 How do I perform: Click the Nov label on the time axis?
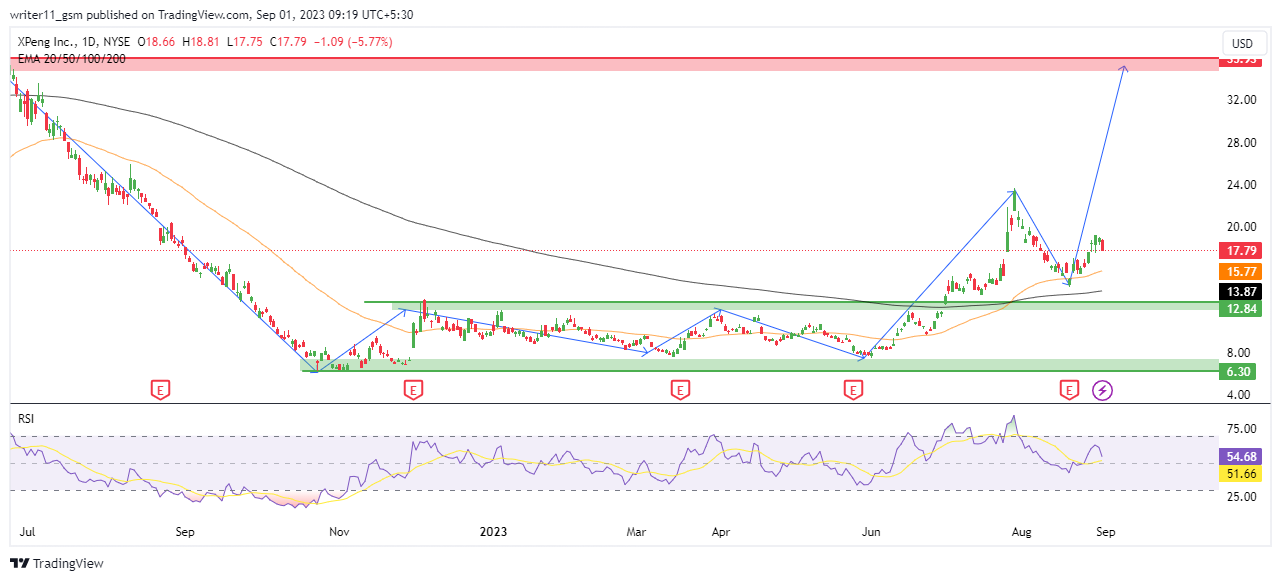pyautogui.click(x=338, y=533)
